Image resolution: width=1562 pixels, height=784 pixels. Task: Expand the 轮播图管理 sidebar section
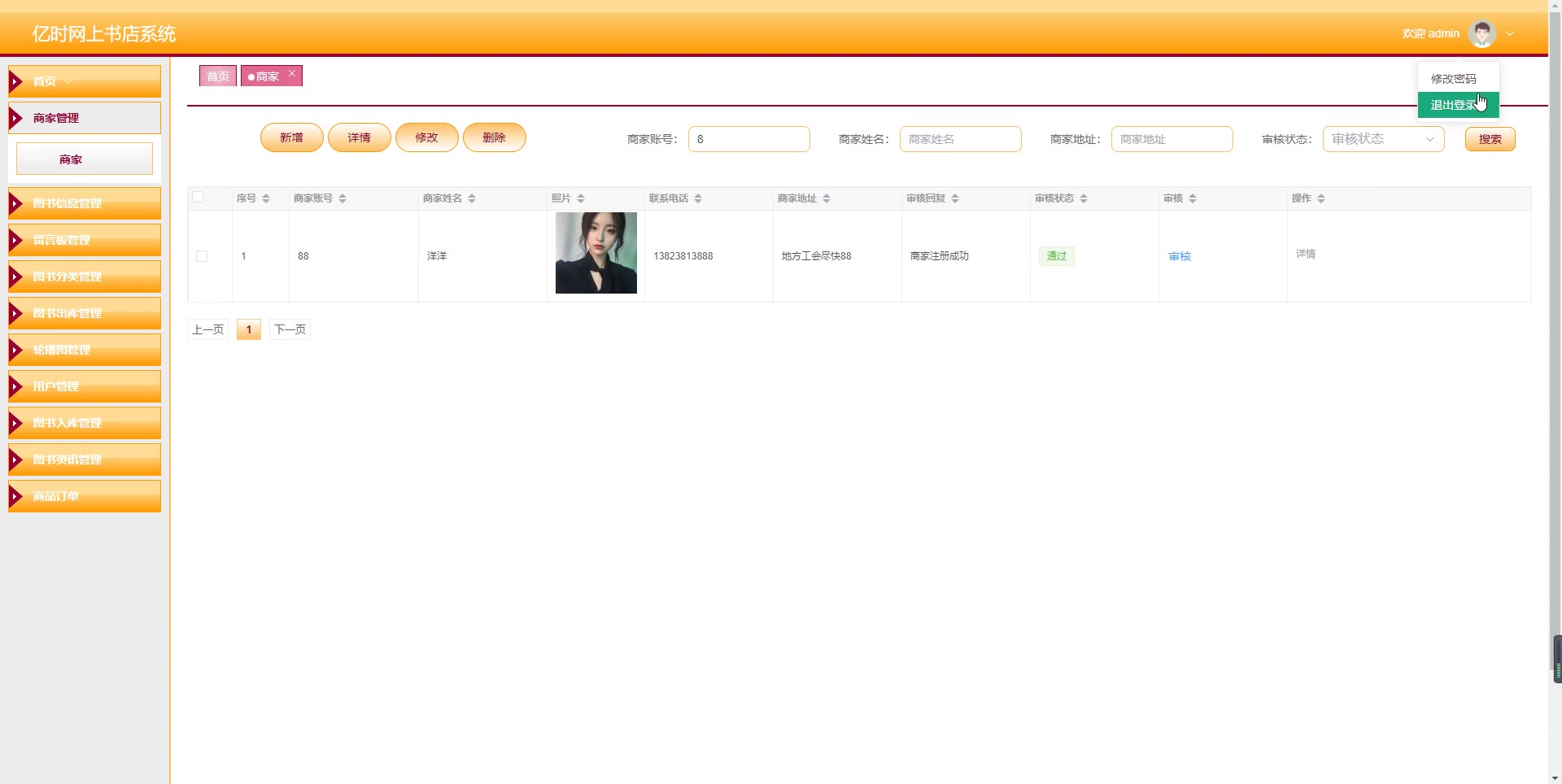tap(85, 350)
